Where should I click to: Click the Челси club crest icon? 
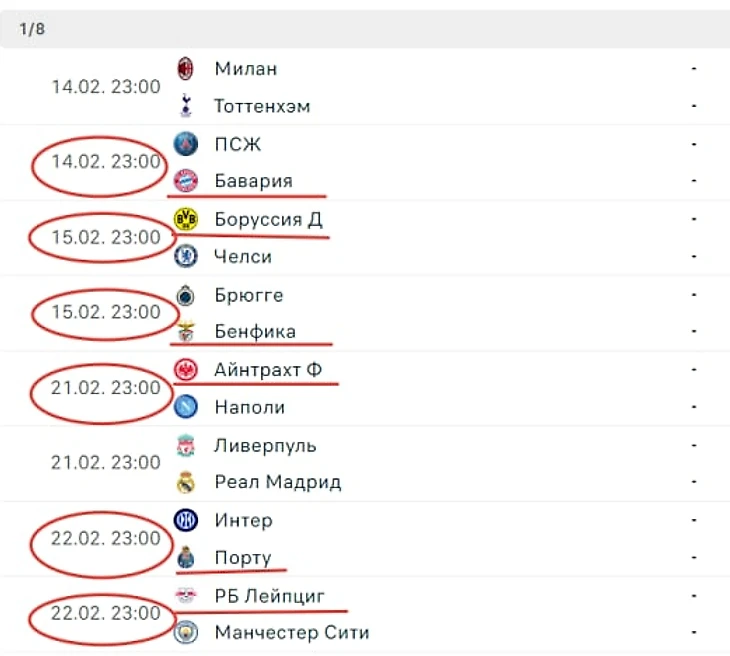click(186, 256)
